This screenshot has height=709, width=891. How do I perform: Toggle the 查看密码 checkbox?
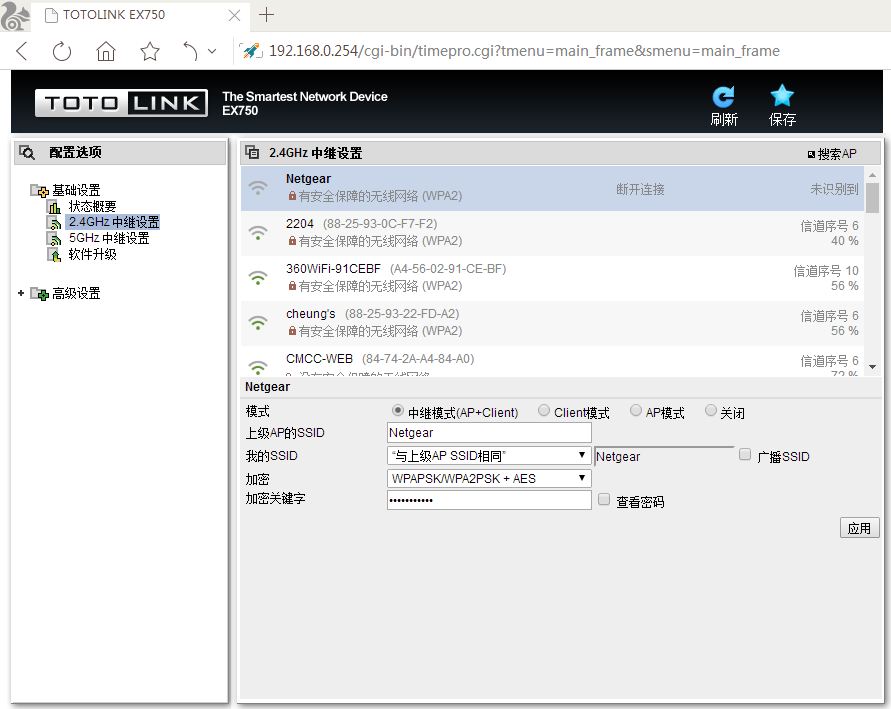pyautogui.click(x=604, y=499)
